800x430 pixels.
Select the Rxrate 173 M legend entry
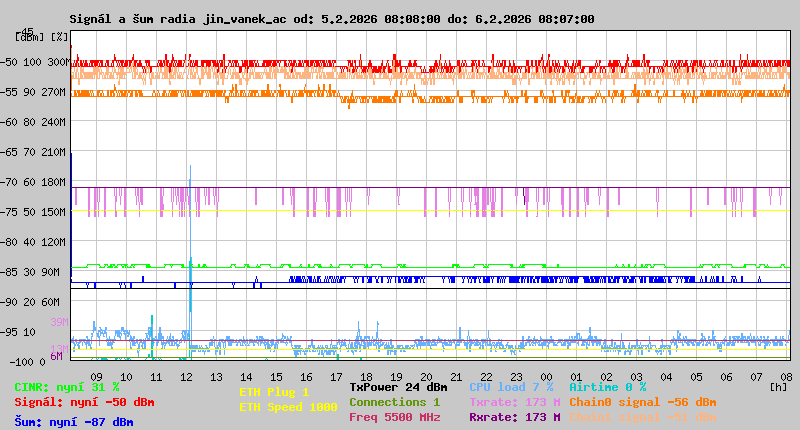[x=514, y=417]
